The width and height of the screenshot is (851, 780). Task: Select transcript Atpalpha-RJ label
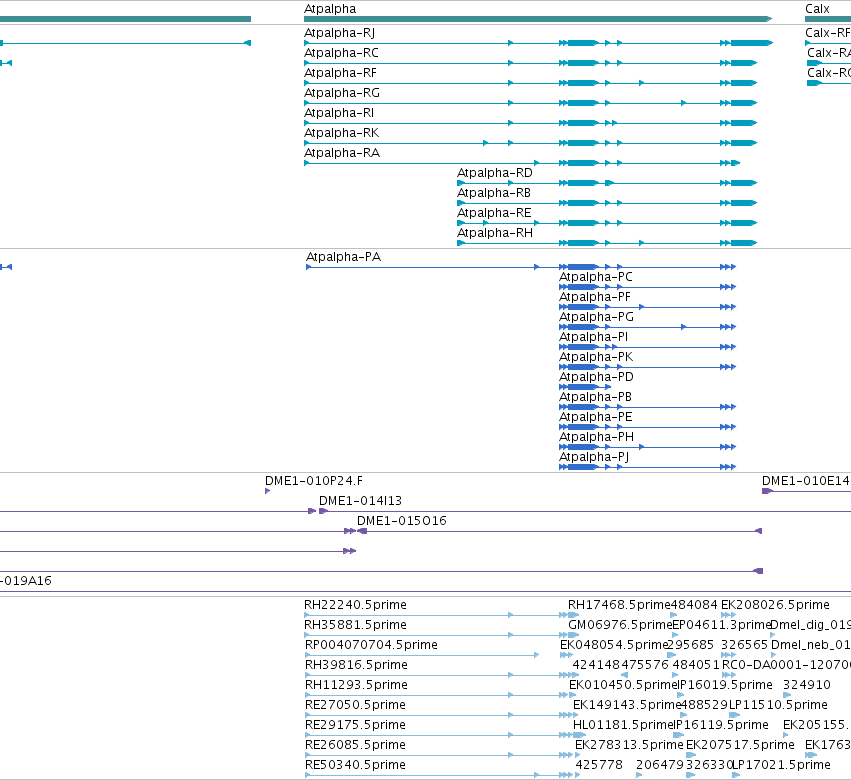[x=339, y=33]
